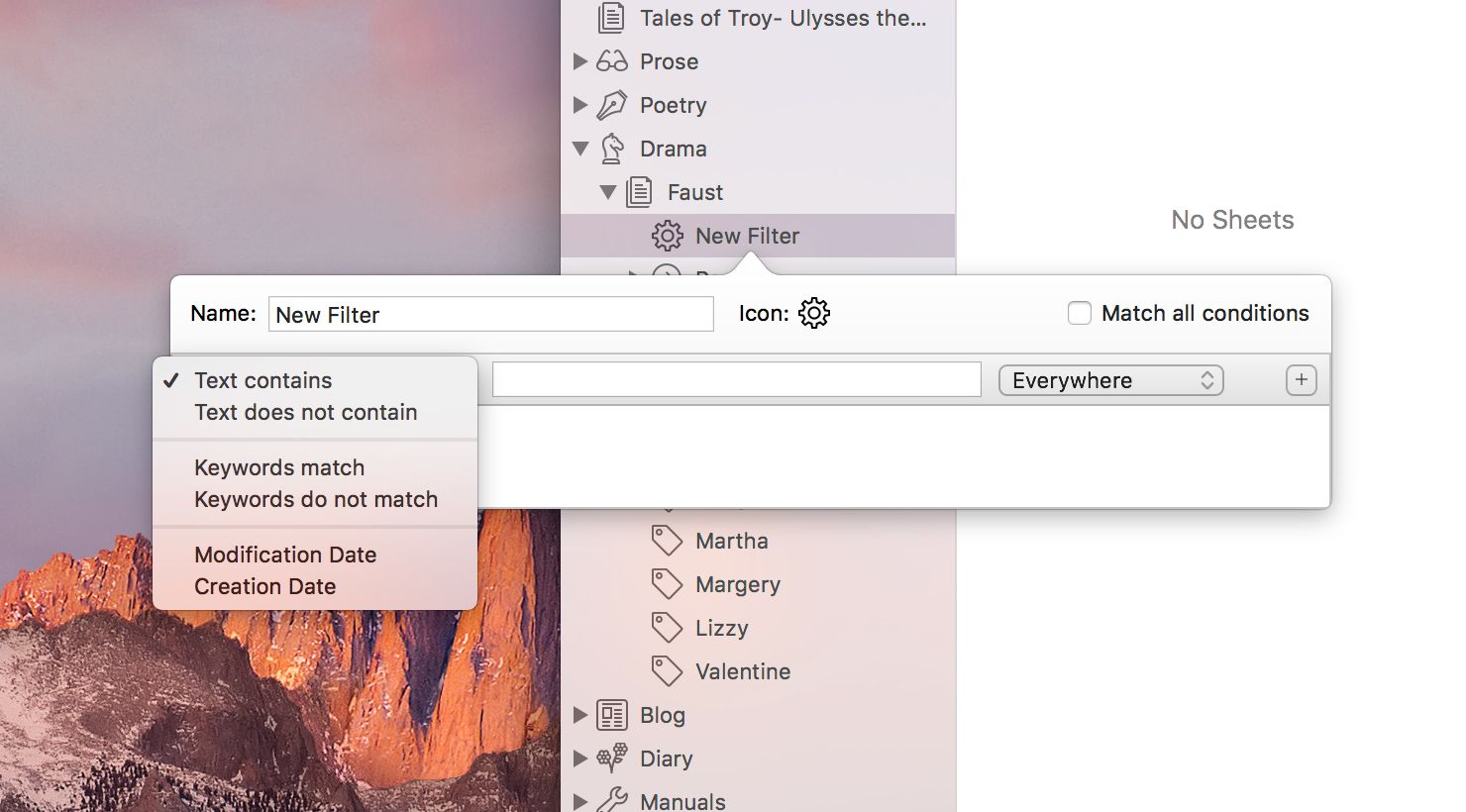Enable Match all conditions checkbox
This screenshot has width=1466, height=812.
1080,314
